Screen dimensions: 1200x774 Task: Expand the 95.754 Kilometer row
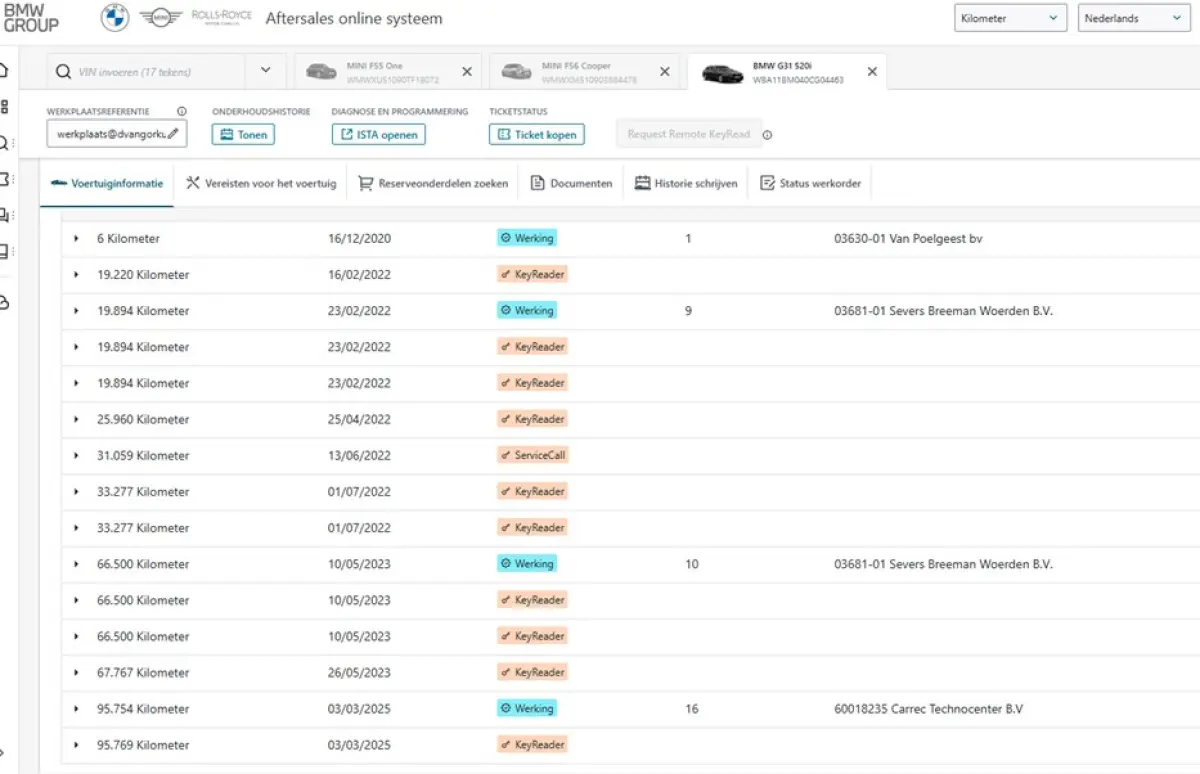(76, 709)
